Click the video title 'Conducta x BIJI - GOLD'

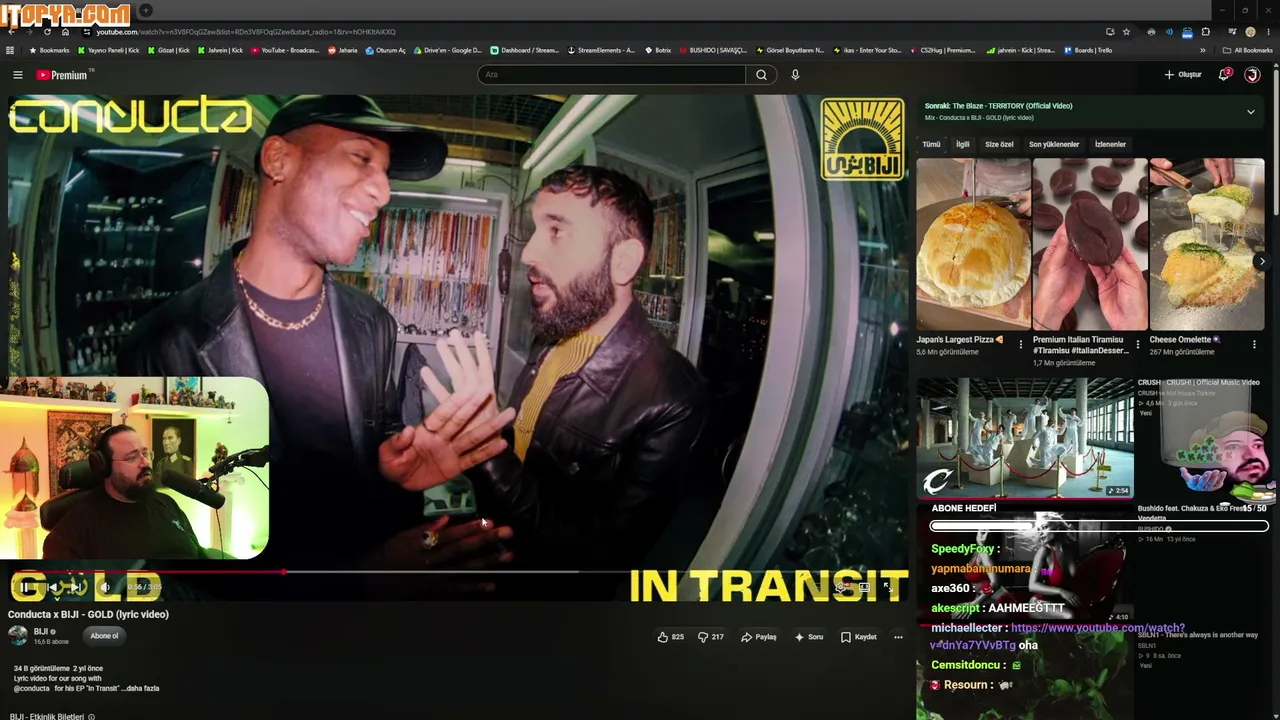88,614
